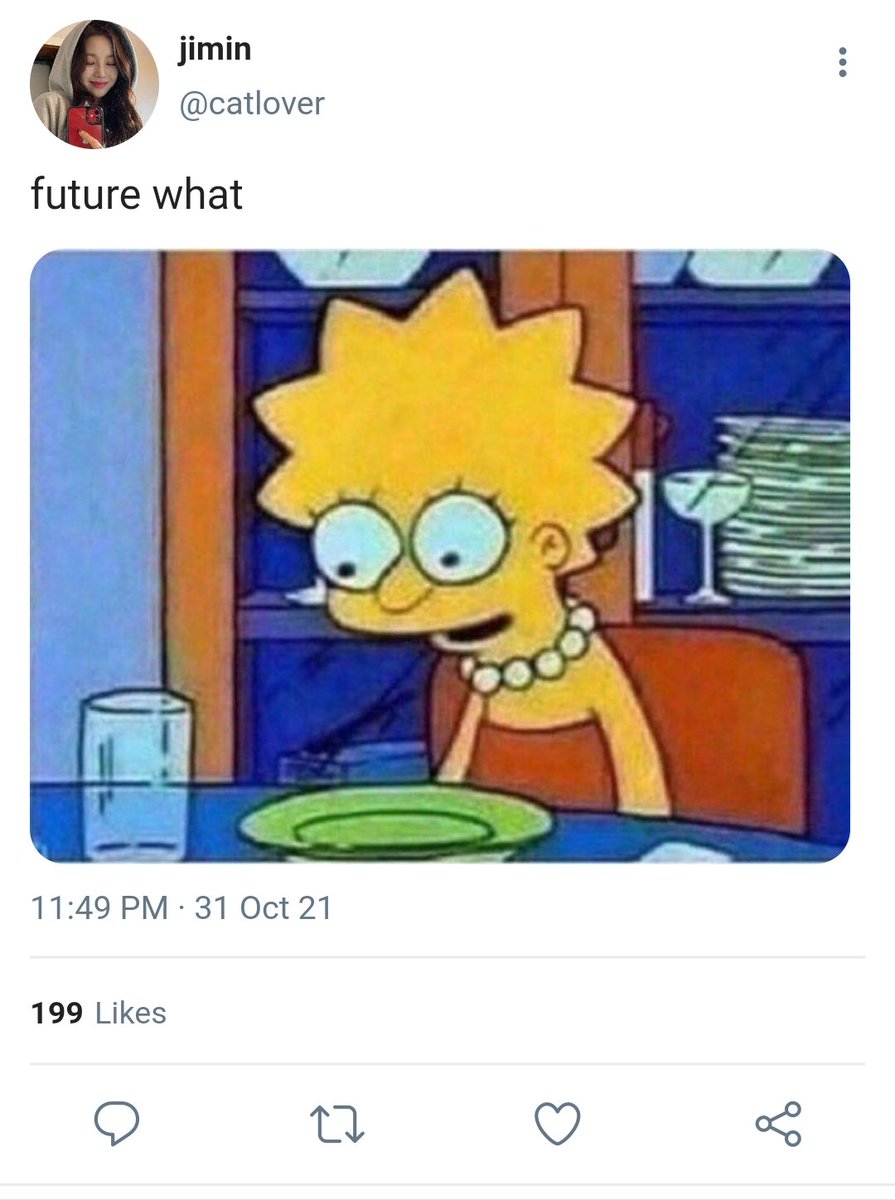
Task: Click the 31 Oct 21 date
Action: (263, 908)
